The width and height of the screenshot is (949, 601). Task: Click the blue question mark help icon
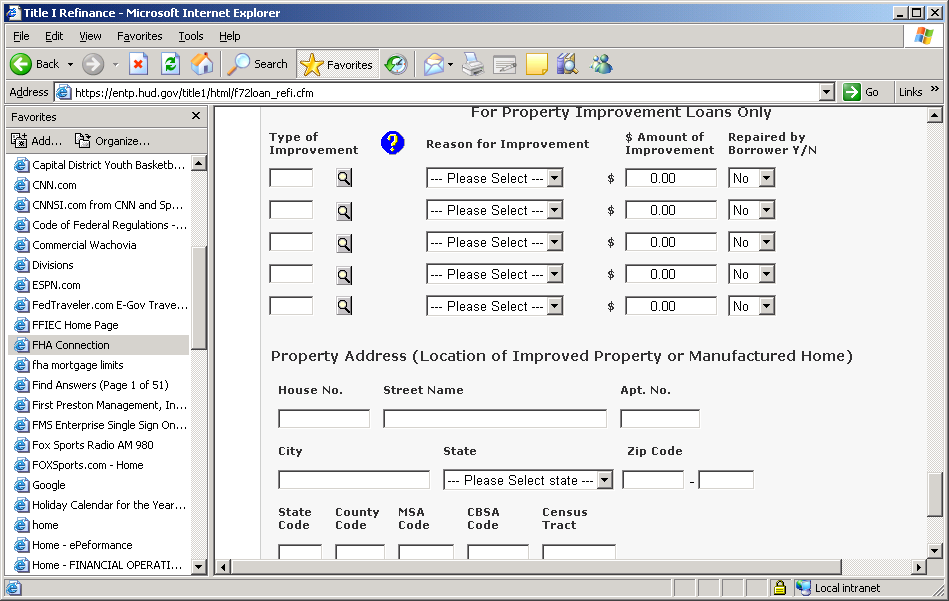pos(392,143)
